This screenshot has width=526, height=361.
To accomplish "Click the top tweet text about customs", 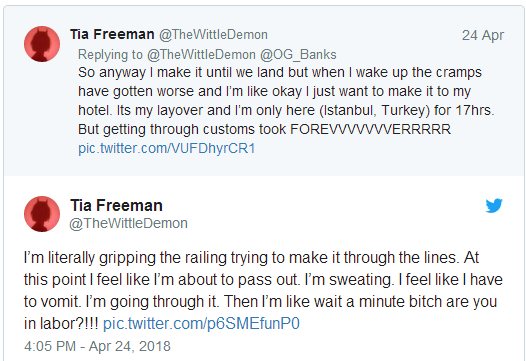I will 286,101.
